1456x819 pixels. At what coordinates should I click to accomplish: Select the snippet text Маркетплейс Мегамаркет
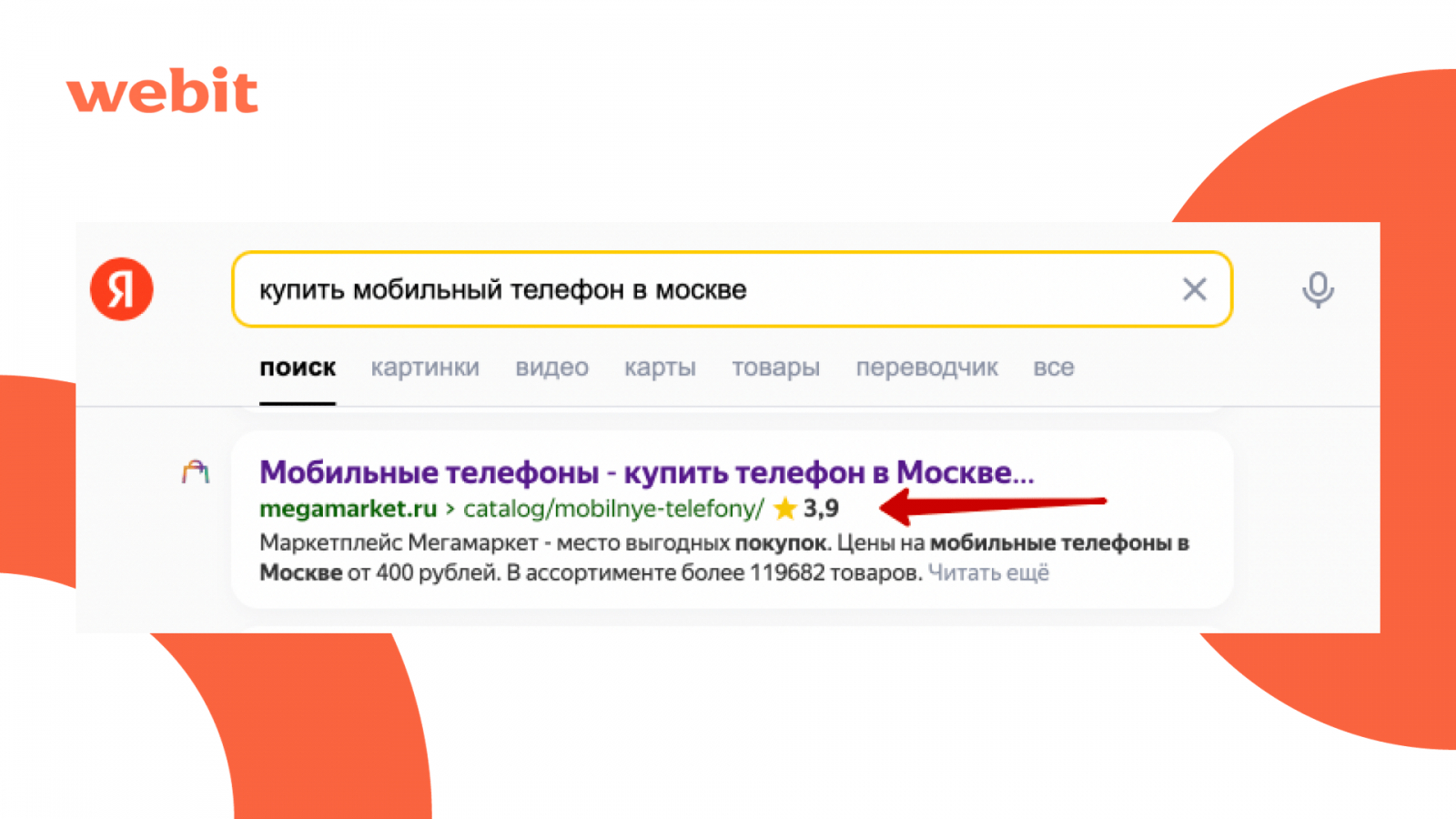399,543
